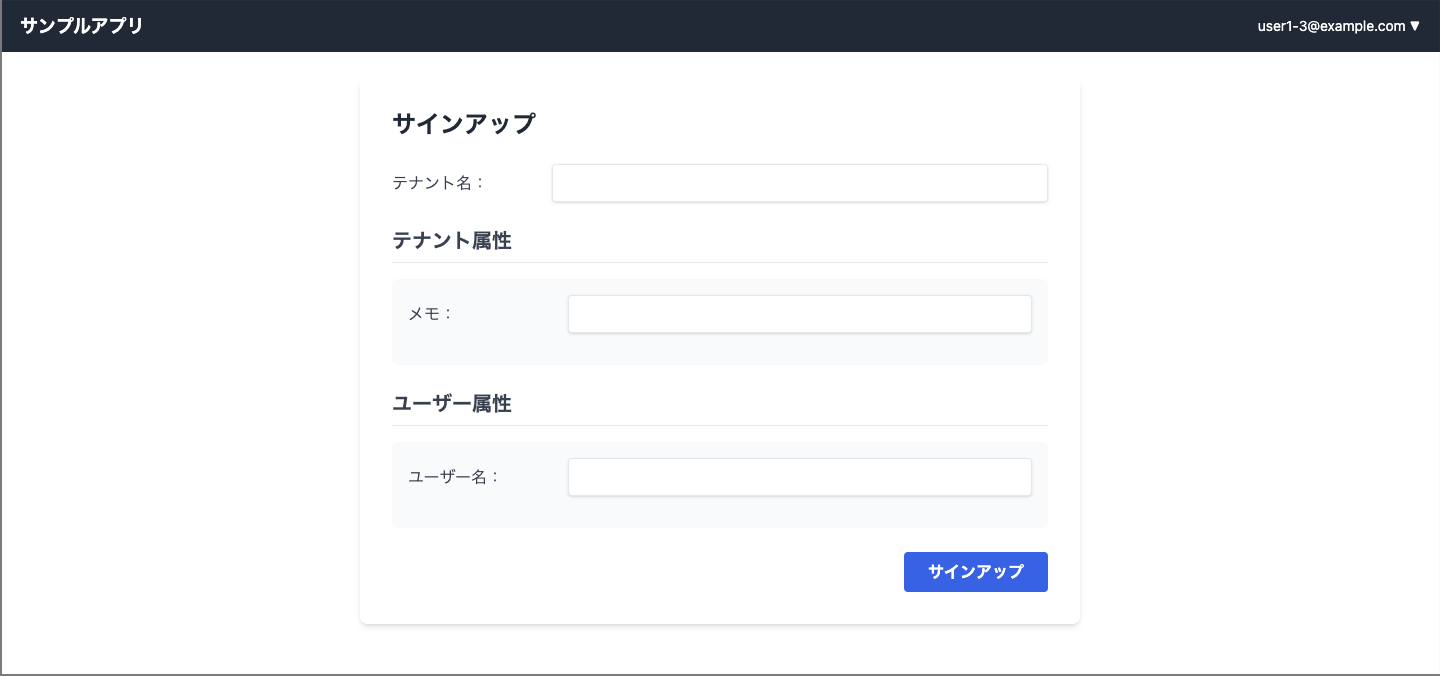This screenshot has width=1440, height=676.
Task: Click the ▼ arrow beside the email
Action: point(1415,26)
